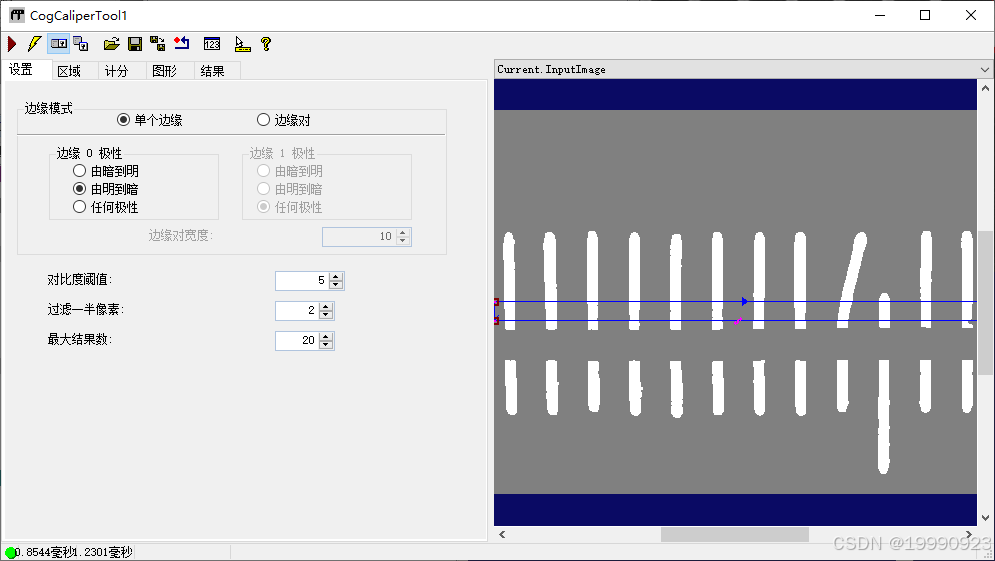This screenshot has height=561, width=995.
Task: Click the image scroll up arrow
Action: (985, 88)
